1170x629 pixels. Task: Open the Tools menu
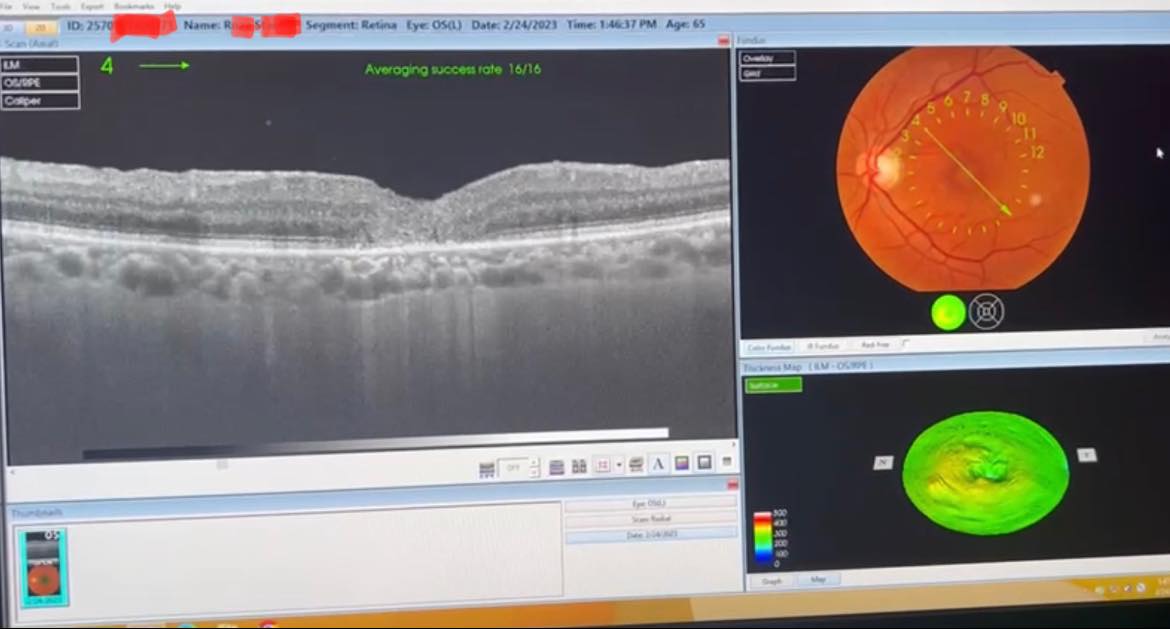(60, 6)
